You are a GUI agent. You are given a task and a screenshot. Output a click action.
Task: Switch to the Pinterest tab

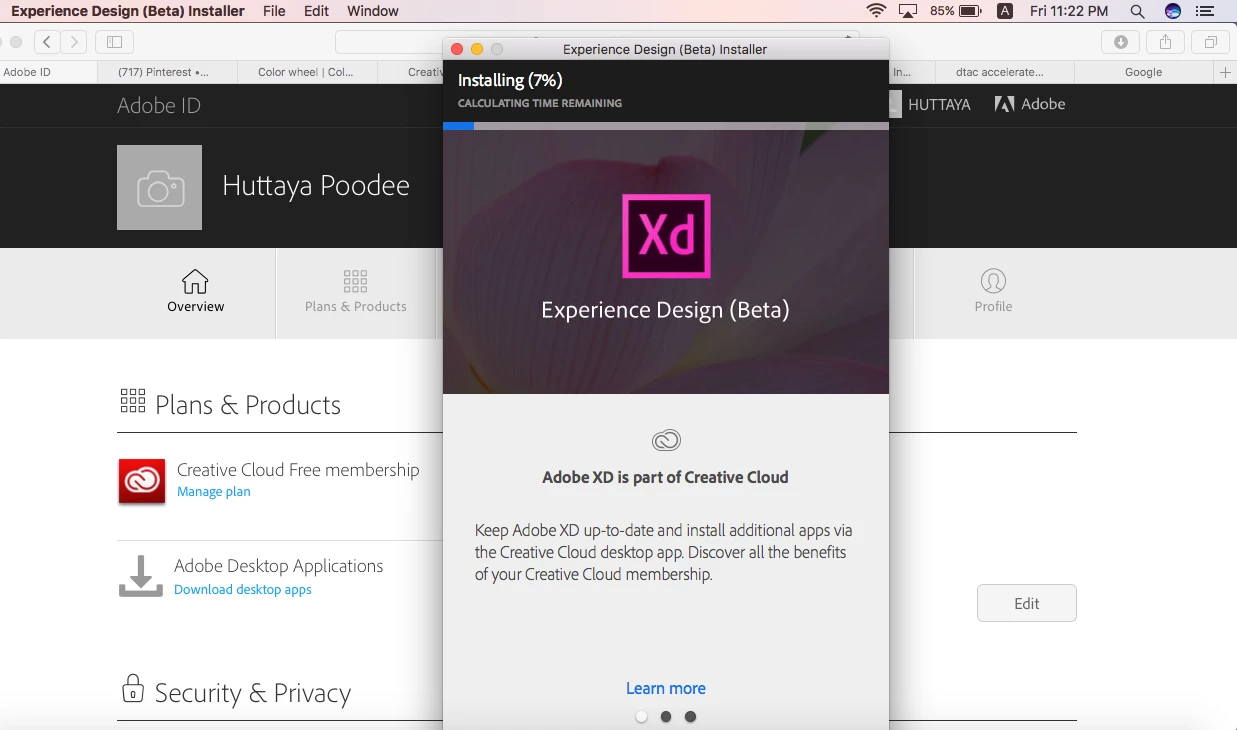(168, 72)
